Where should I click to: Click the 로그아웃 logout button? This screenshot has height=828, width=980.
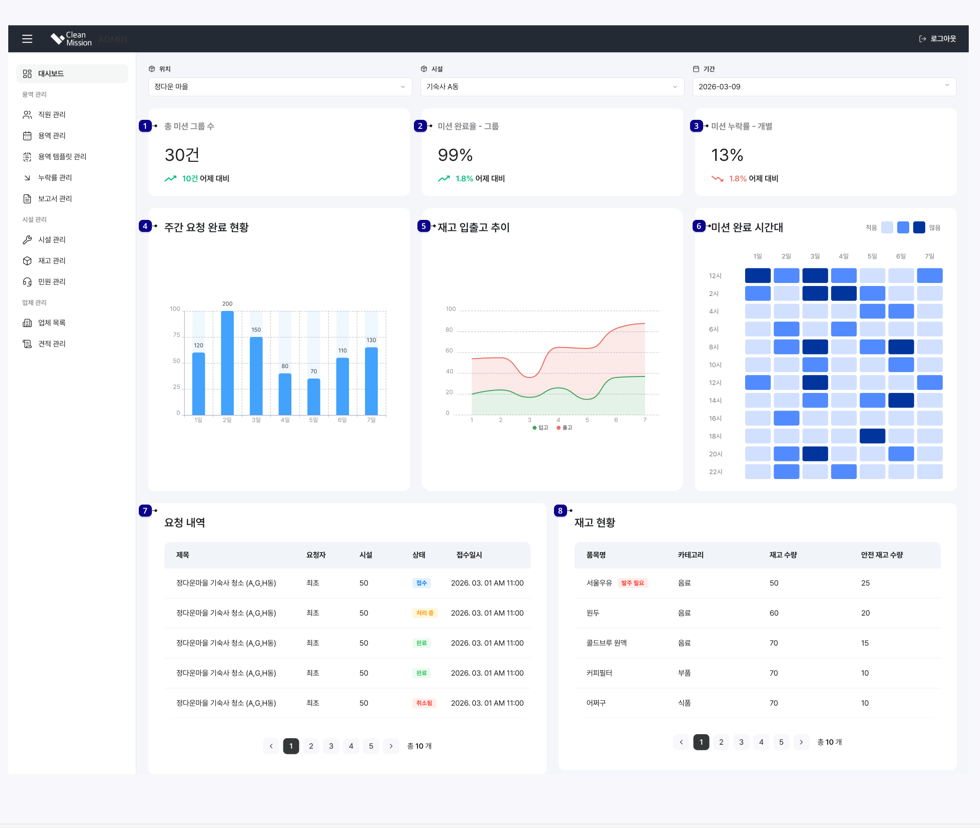937,39
